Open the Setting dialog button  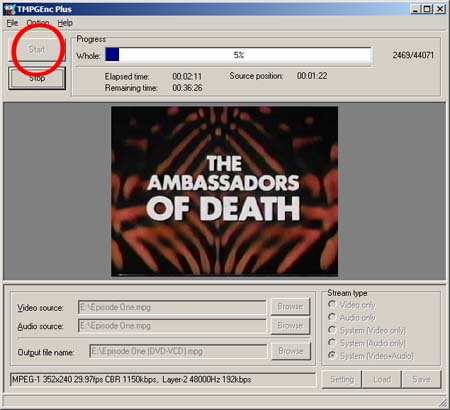coord(342,379)
